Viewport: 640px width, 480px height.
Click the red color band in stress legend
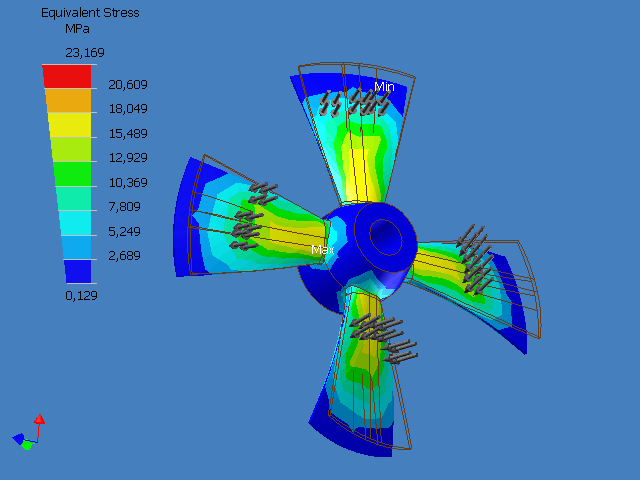[67, 76]
